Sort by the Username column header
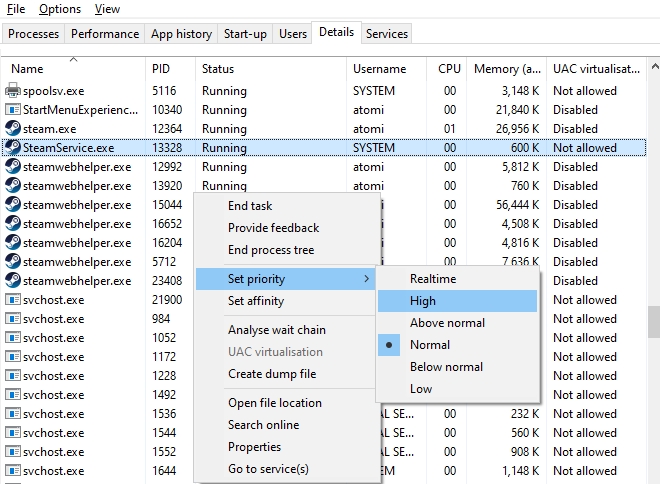660x484 pixels. tap(387, 69)
